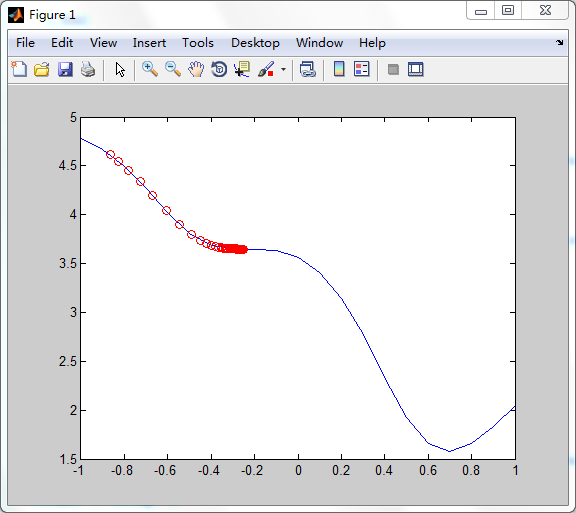This screenshot has width=576, height=513.
Task: Toggle the Data Cursor tool
Action: (x=242, y=69)
